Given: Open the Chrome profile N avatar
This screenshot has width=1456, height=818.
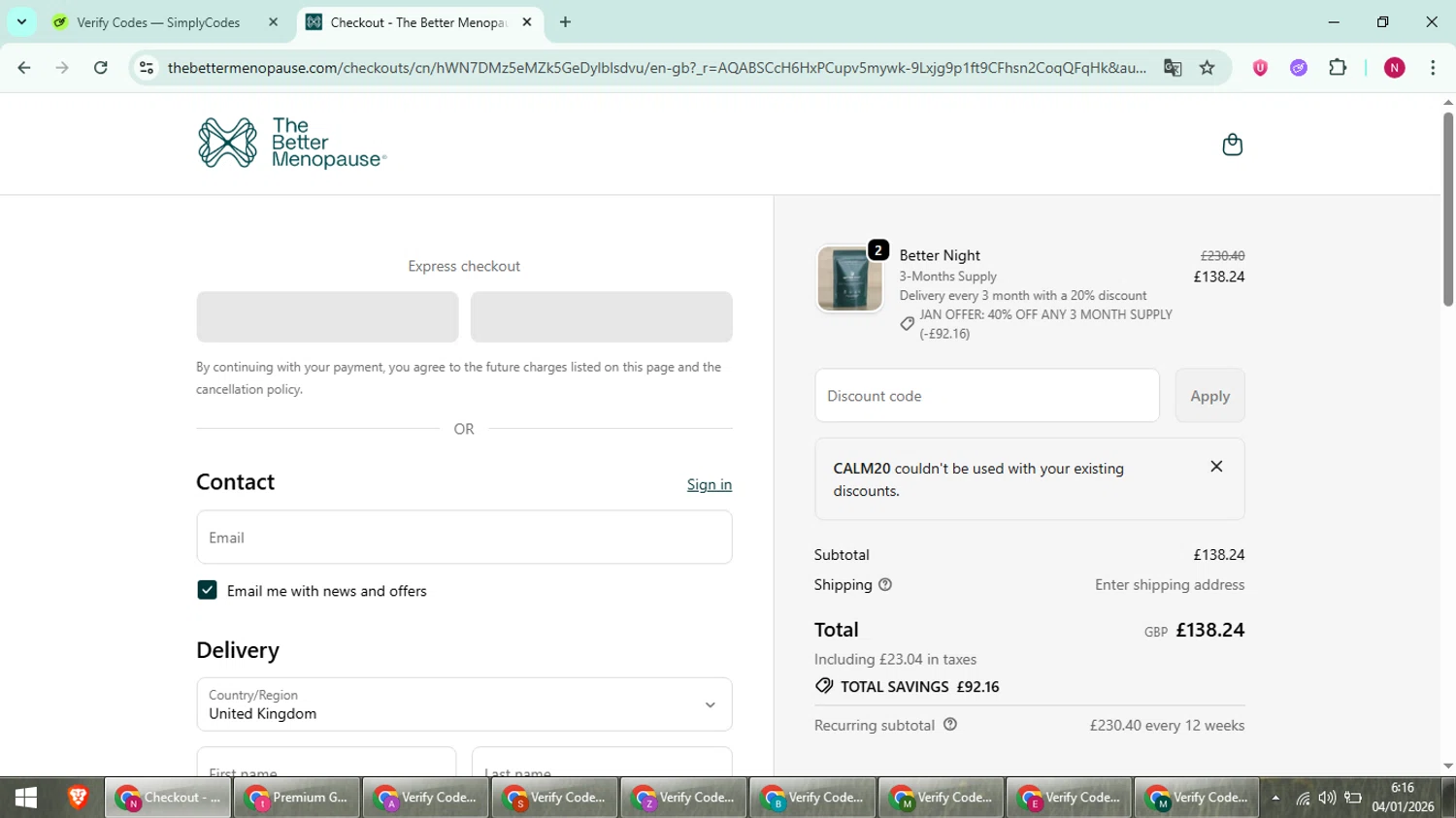Looking at the screenshot, I should tap(1395, 68).
